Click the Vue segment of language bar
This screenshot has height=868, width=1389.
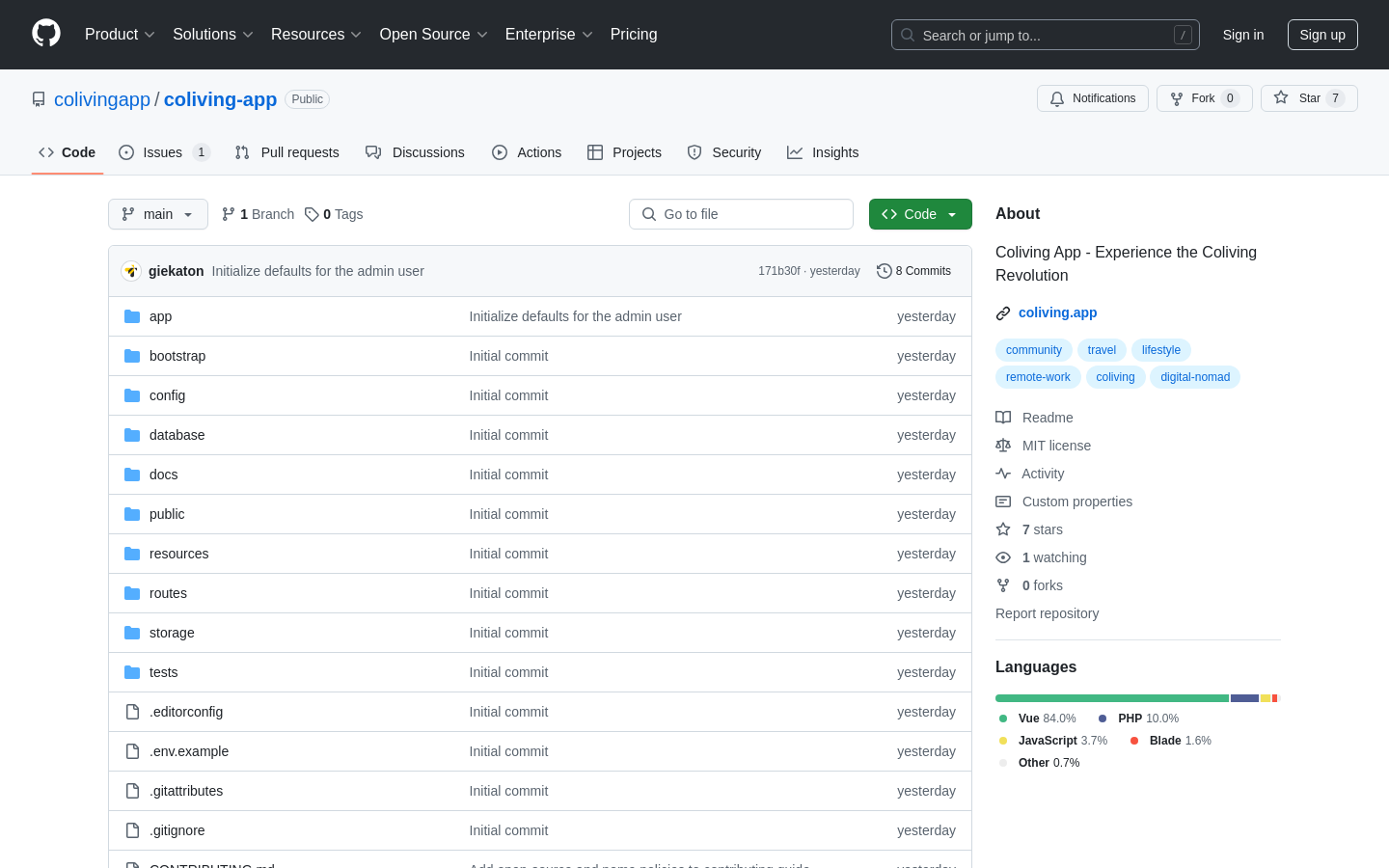pos(1112,698)
